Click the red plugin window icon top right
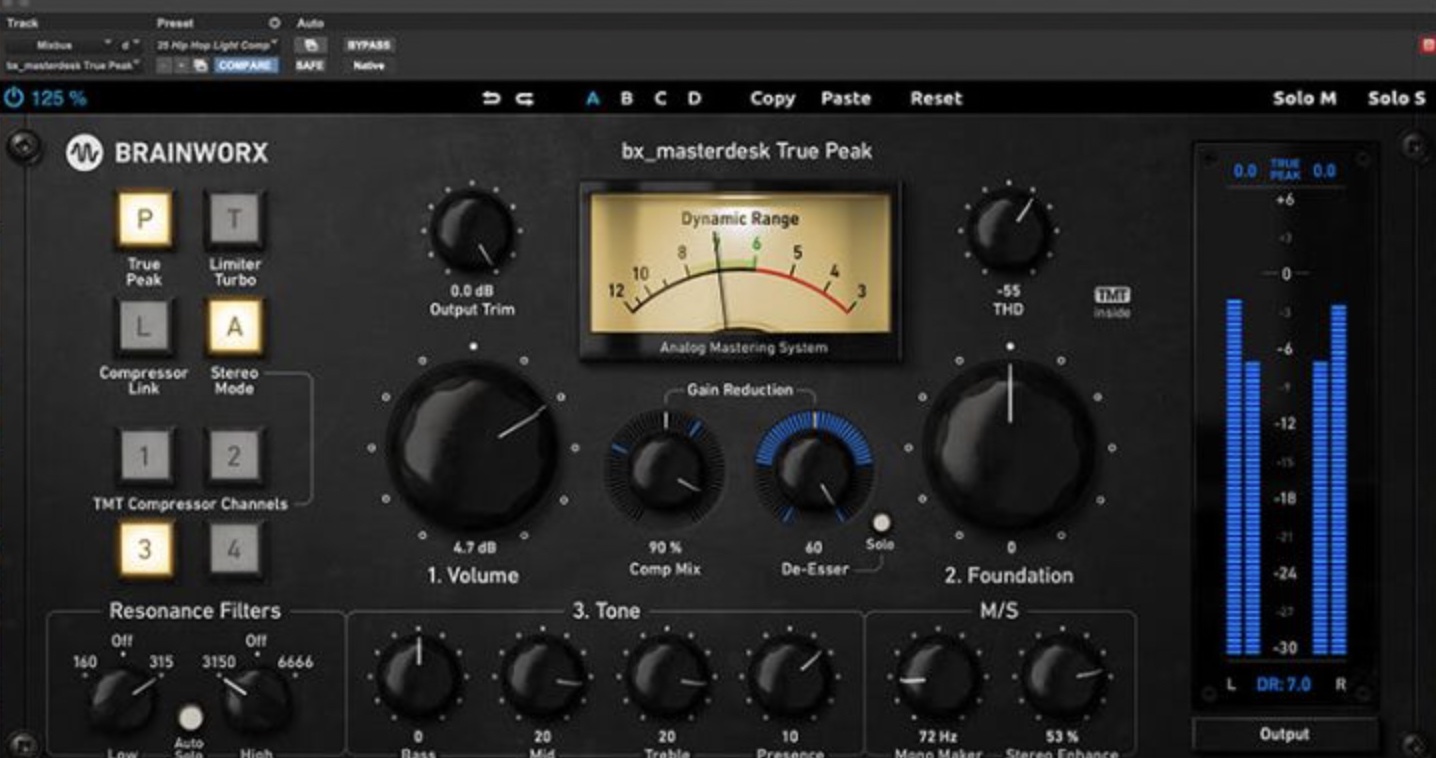 point(1427,45)
